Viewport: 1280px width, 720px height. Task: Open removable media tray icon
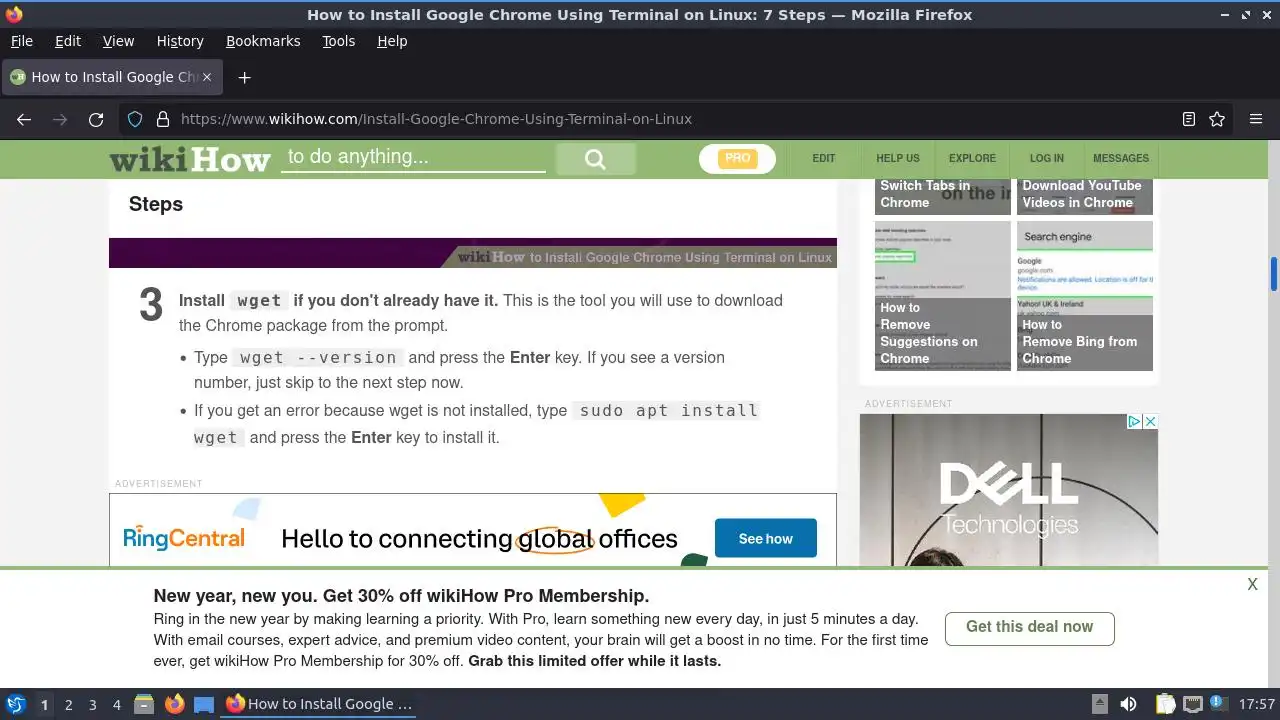pyautogui.click(x=1099, y=704)
